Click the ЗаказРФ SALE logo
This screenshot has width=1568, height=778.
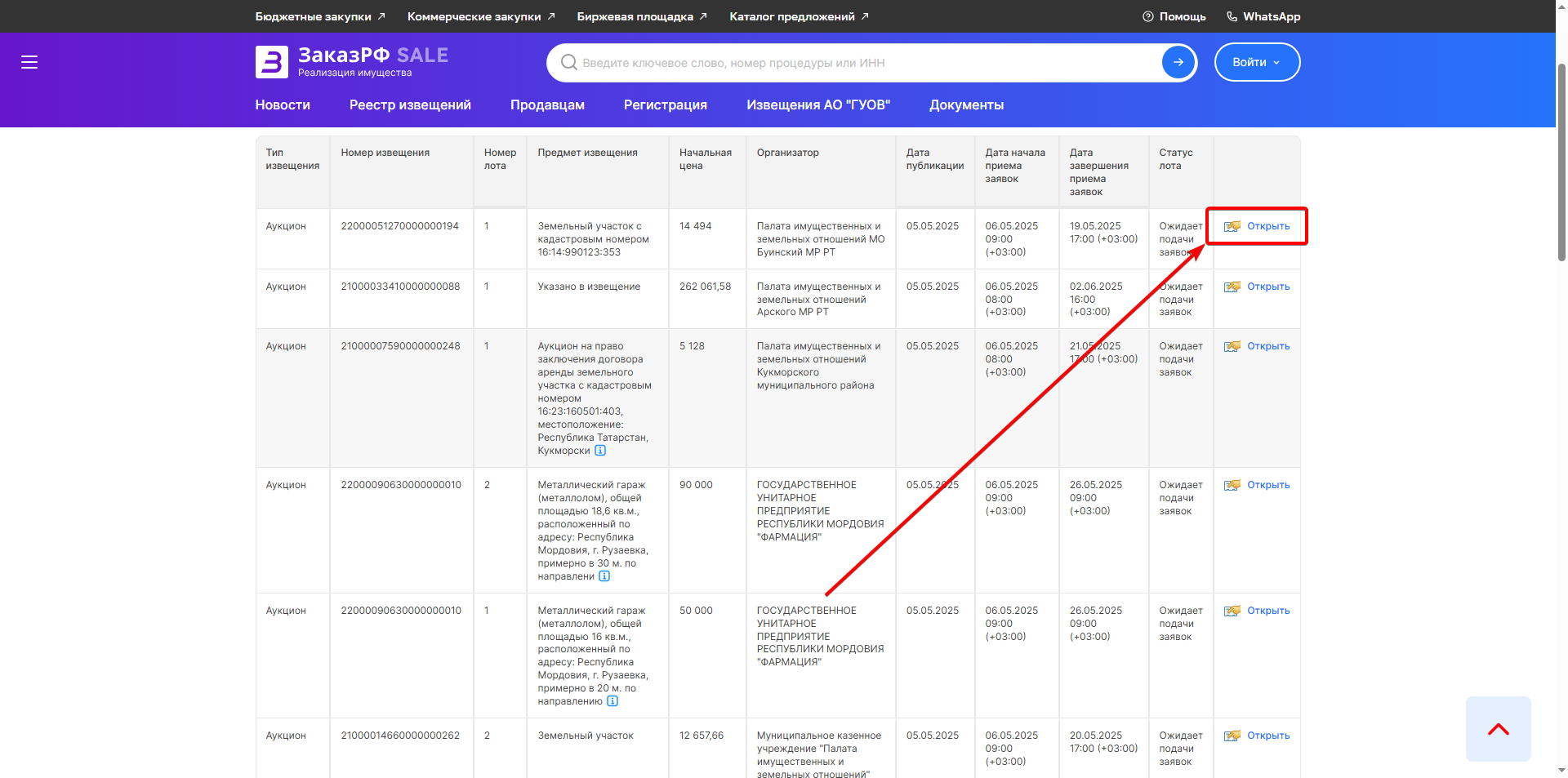[352, 62]
